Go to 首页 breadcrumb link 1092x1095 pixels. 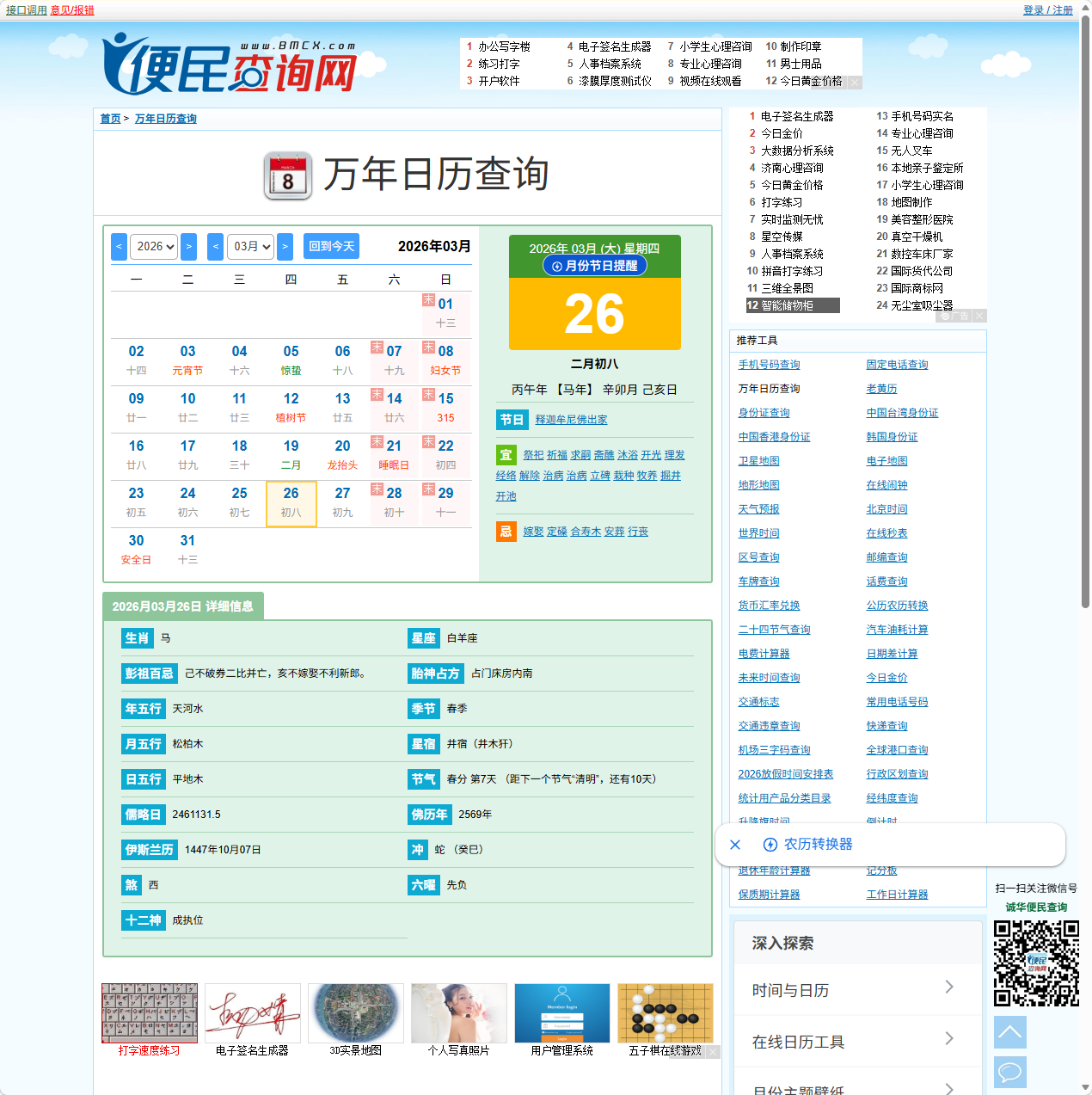[110, 119]
